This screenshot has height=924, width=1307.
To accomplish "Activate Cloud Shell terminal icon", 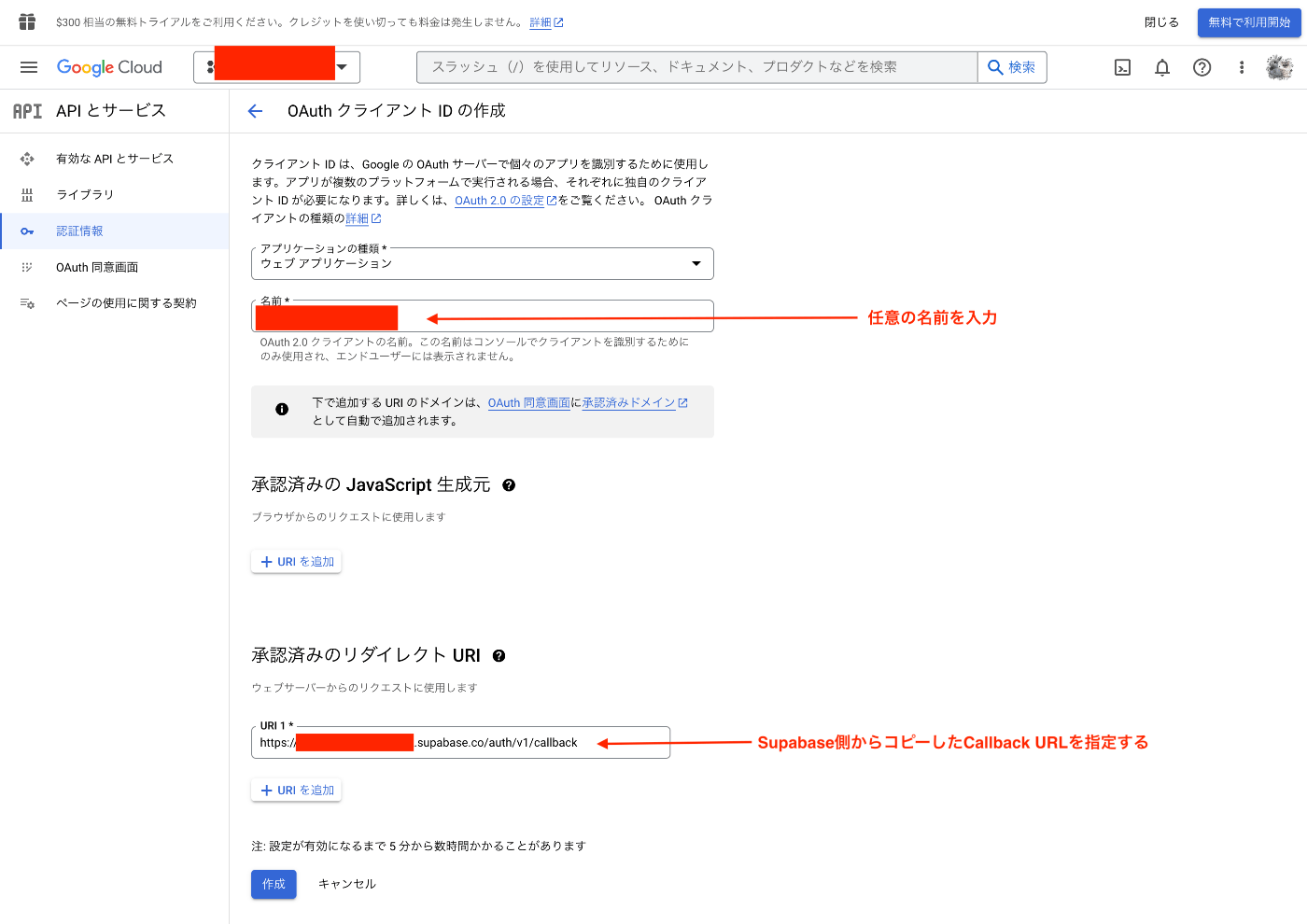I will pyautogui.click(x=1123, y=67).
